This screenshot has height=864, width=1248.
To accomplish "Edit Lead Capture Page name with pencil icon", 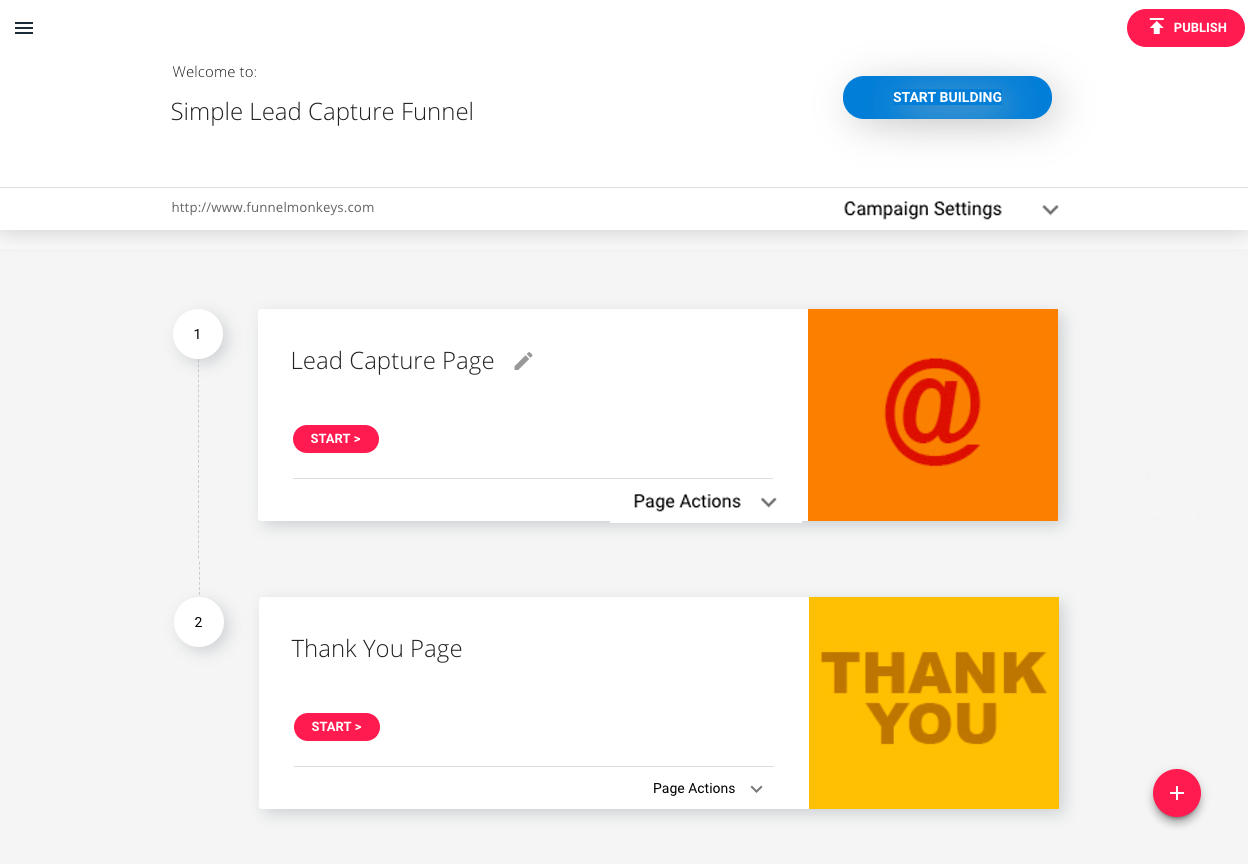I will point(523,361).
